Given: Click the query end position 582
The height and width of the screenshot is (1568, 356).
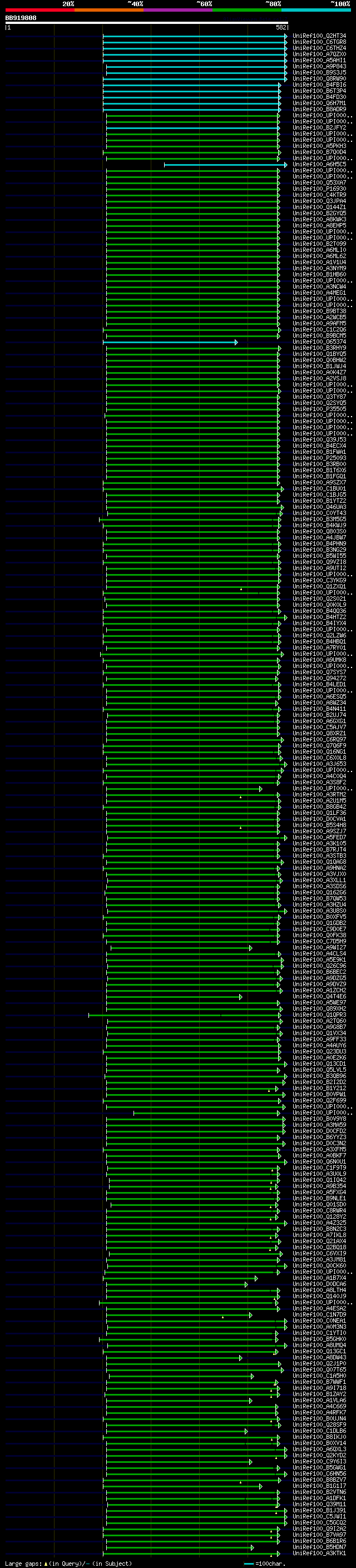Looking at the screenshot, I should (x=281, y=27).
